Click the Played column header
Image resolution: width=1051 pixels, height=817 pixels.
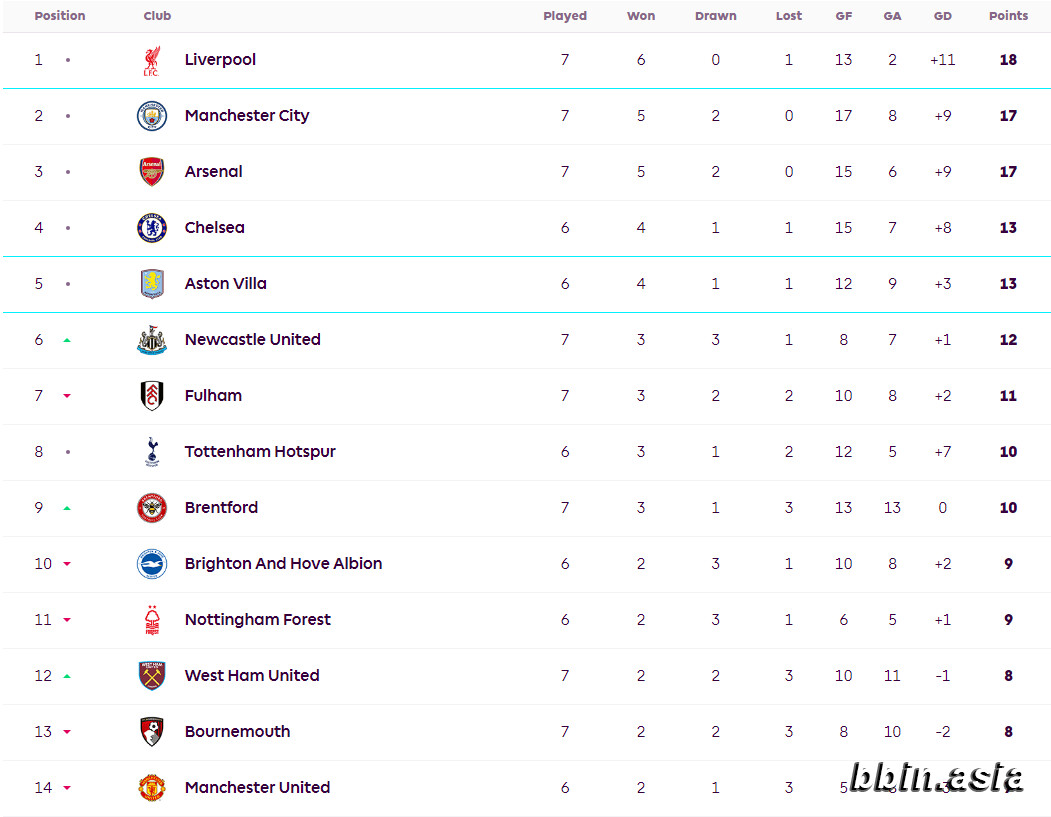tap(565, 15)
